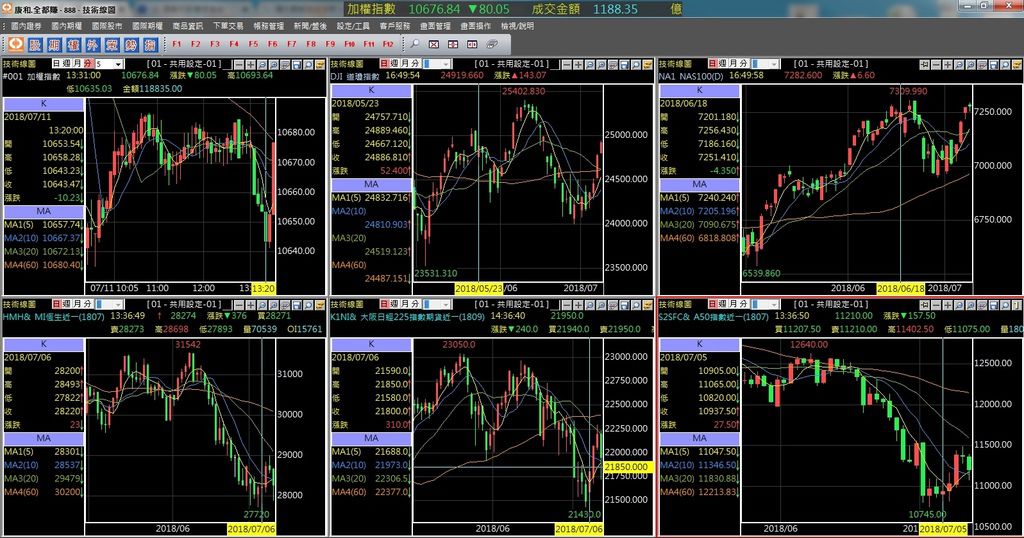Open the minute interval dropdown in the 加權指數 chart

pyautogui.click(x=118, y=64)
